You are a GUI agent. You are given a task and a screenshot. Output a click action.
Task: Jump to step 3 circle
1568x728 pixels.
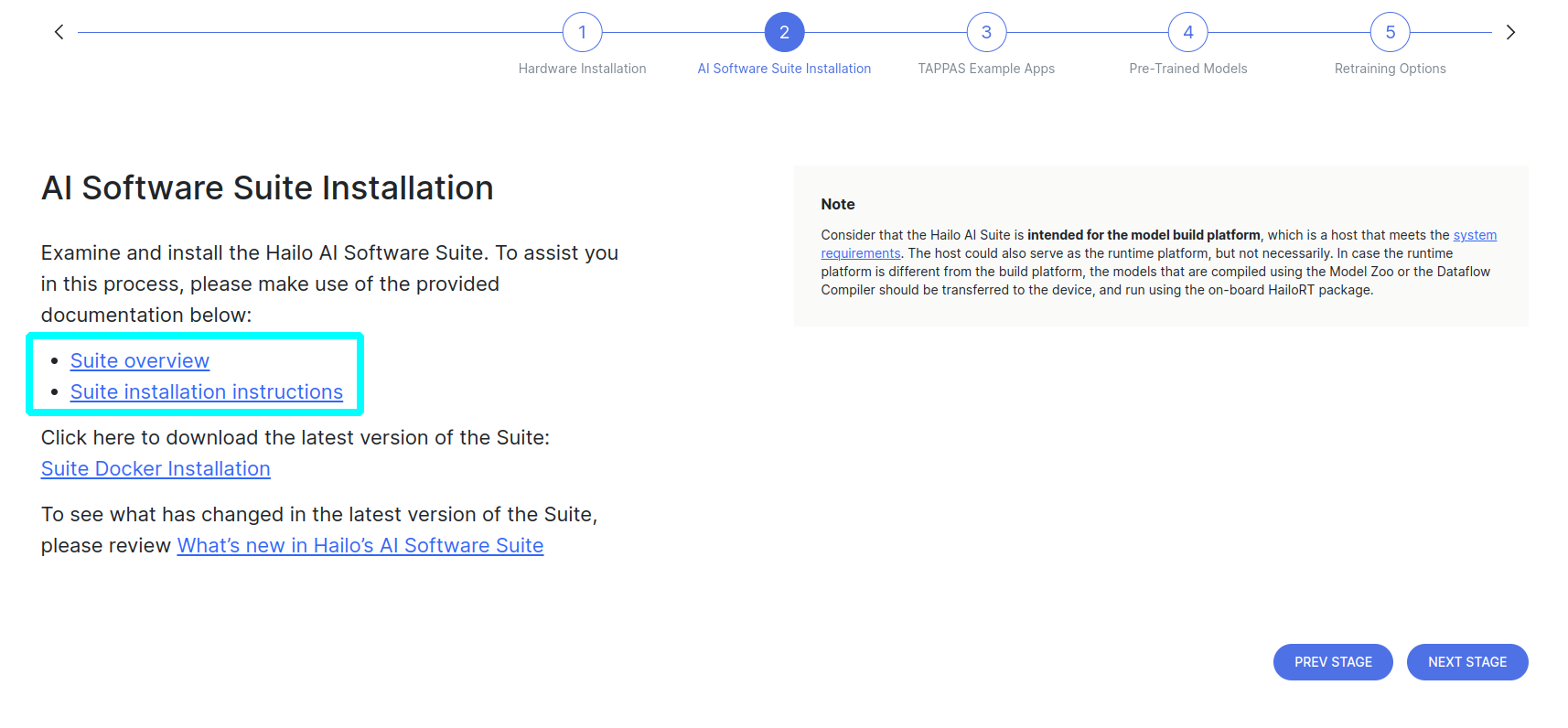tap(986, 33)
